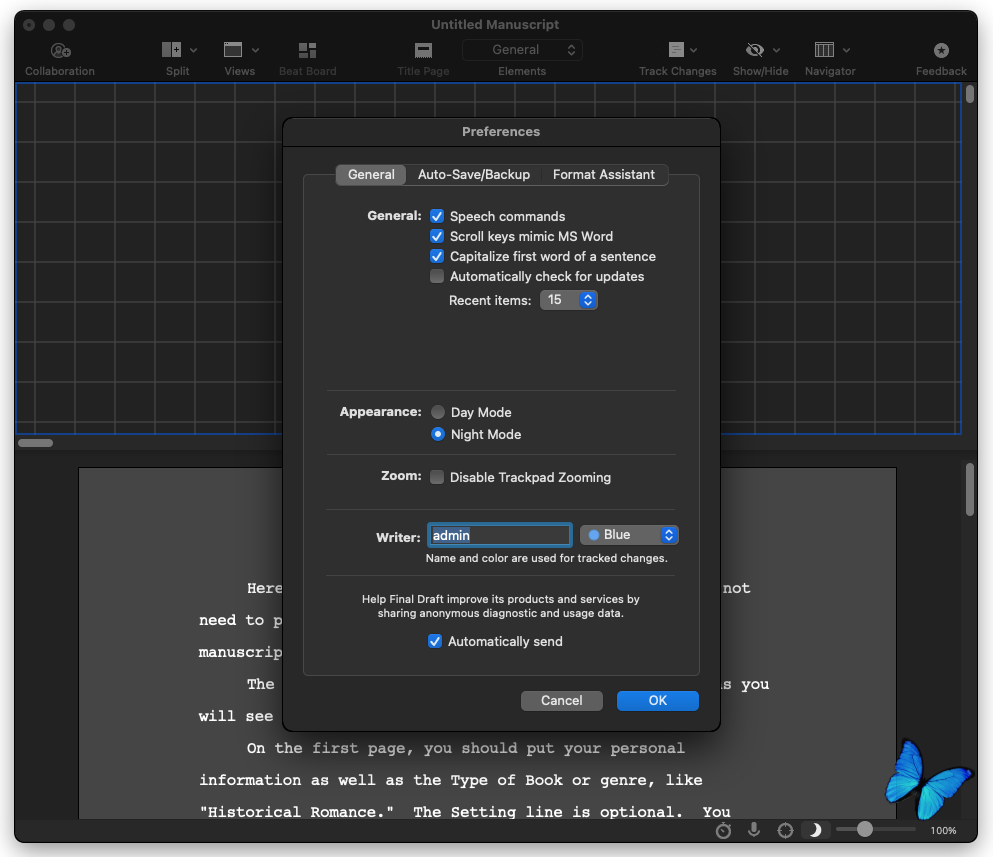The height and width of the screenshot is (857, 993).
Task: Click the Views toolbar icon
Action: tap(233, 49)
